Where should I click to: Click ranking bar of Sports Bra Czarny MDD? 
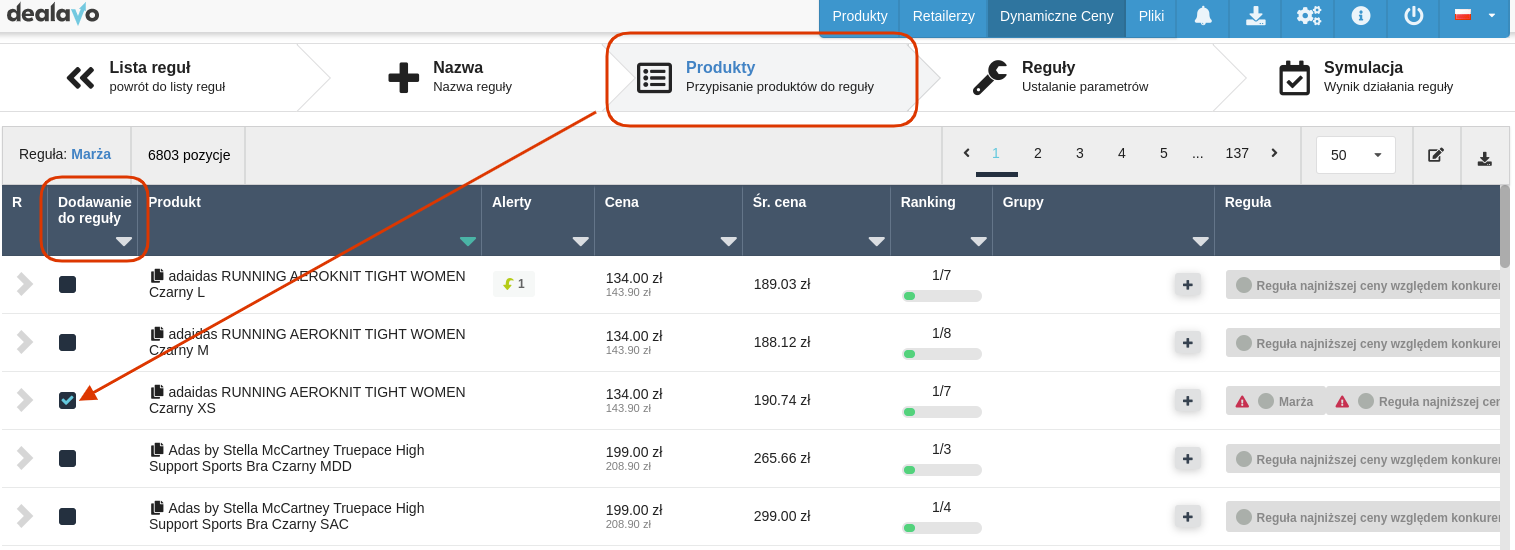pos(941,470)
